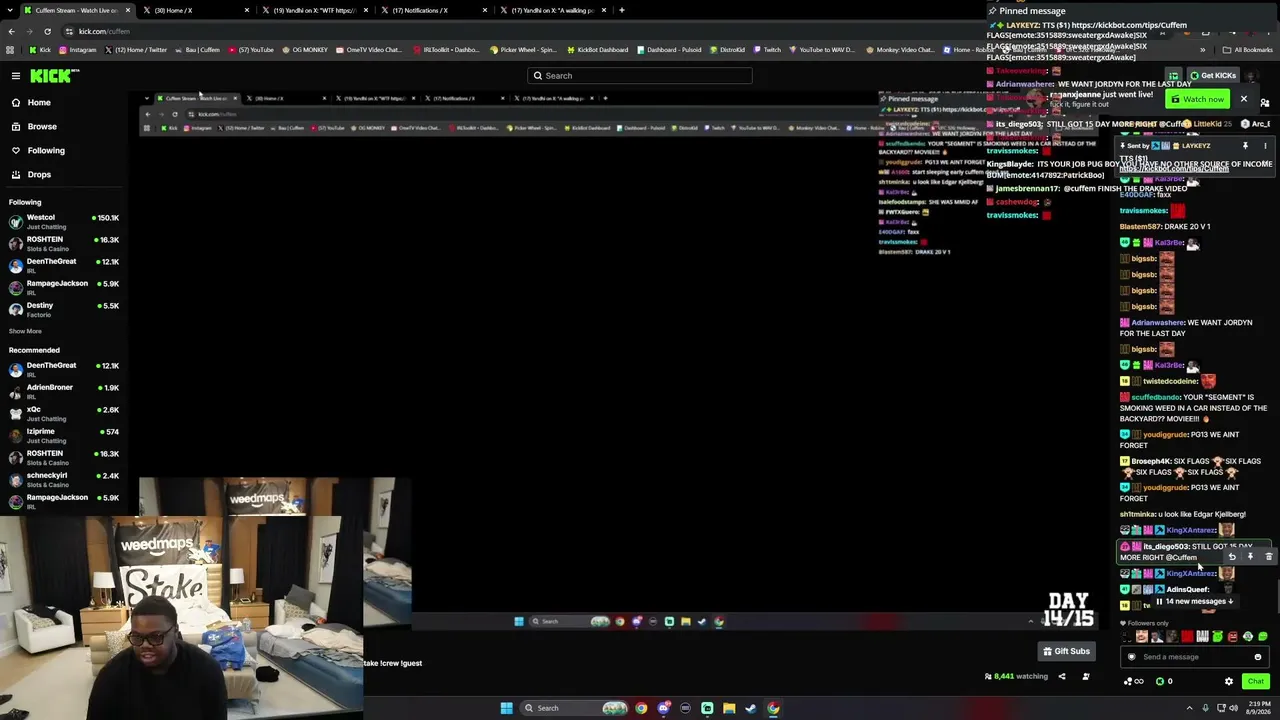Open Home in the Kick sidebar
The image size is (1280, 720).
(39, 102)
